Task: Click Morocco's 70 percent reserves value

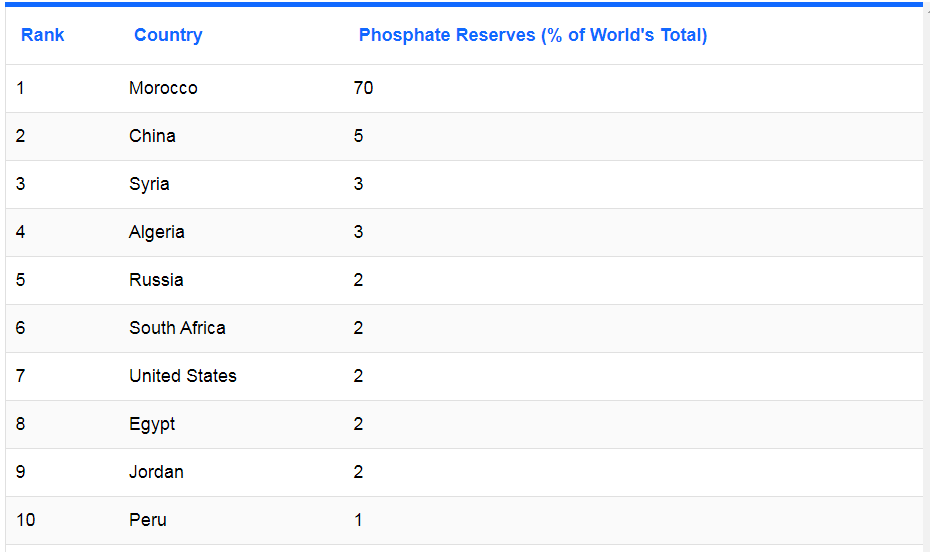Action: (363, 88)
